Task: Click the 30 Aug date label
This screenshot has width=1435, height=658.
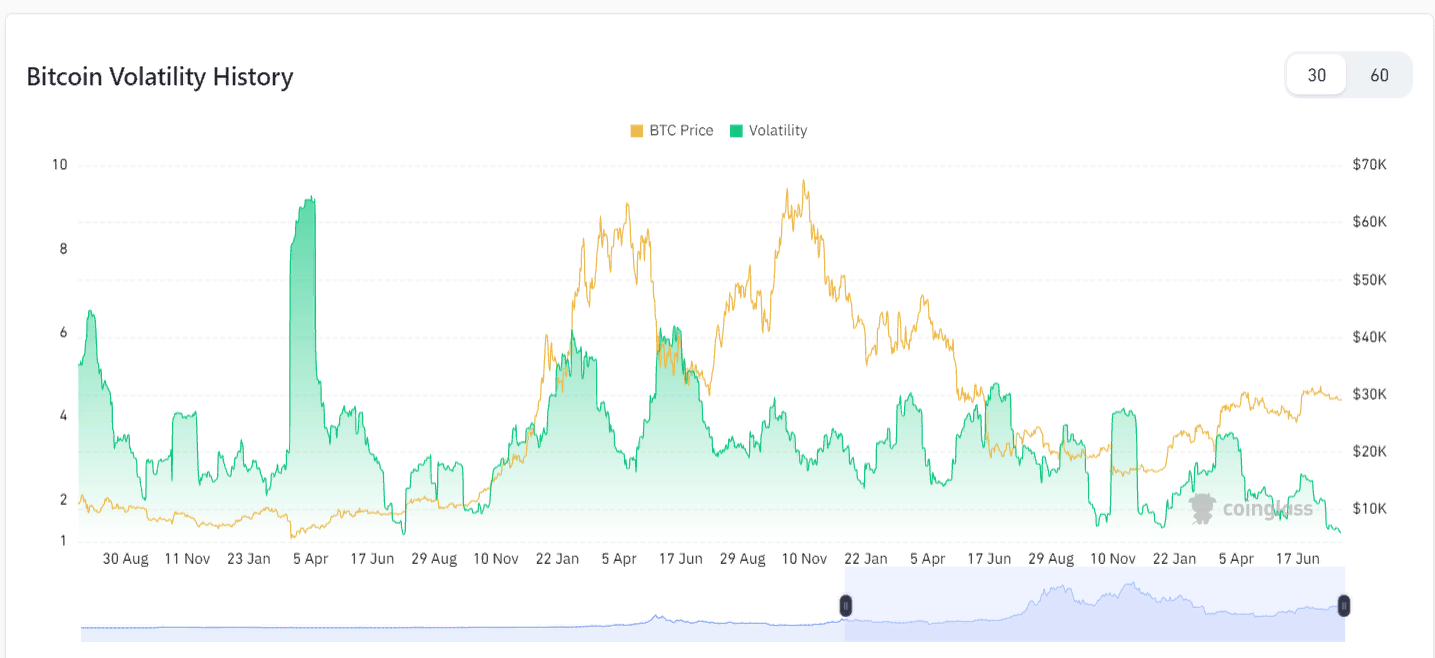Action: click(x=126, y=559)
